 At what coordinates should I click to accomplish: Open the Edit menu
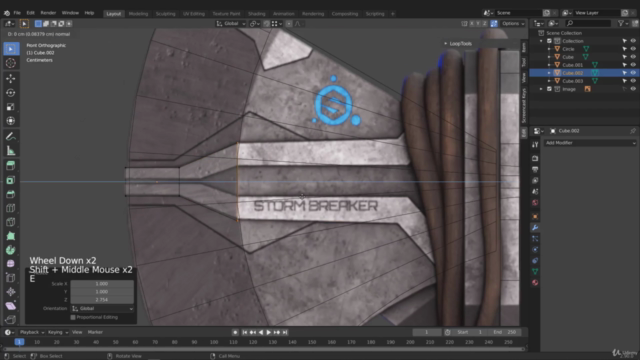[31, 13]
